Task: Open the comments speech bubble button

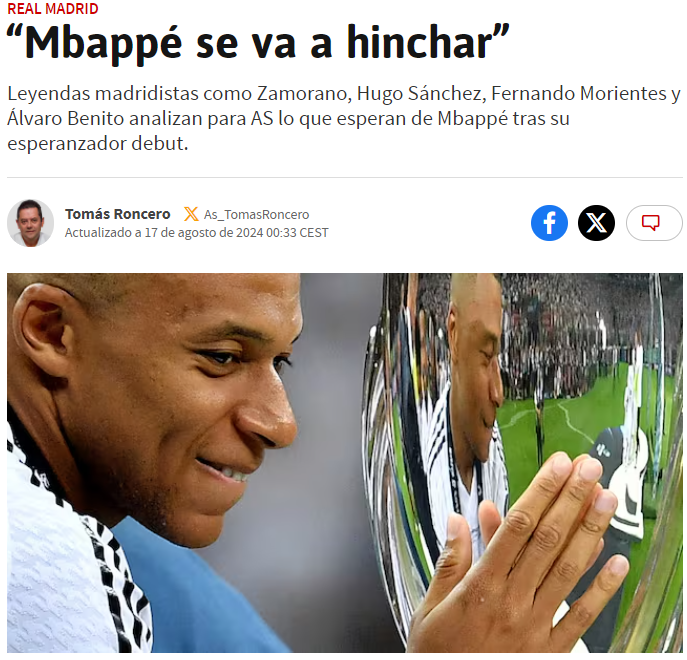Action: coord(654,223)
